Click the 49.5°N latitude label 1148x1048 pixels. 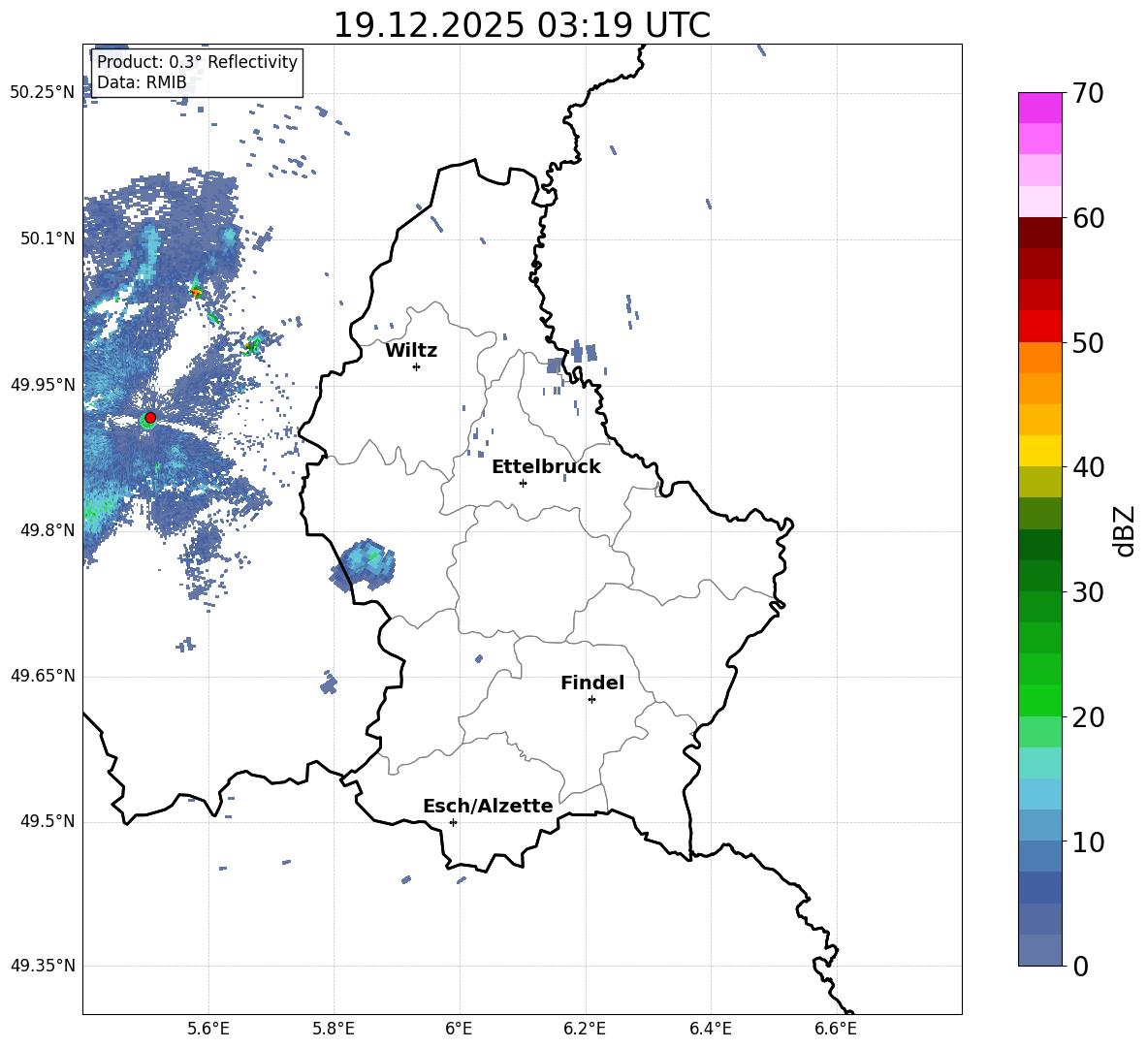click(47, 821)
